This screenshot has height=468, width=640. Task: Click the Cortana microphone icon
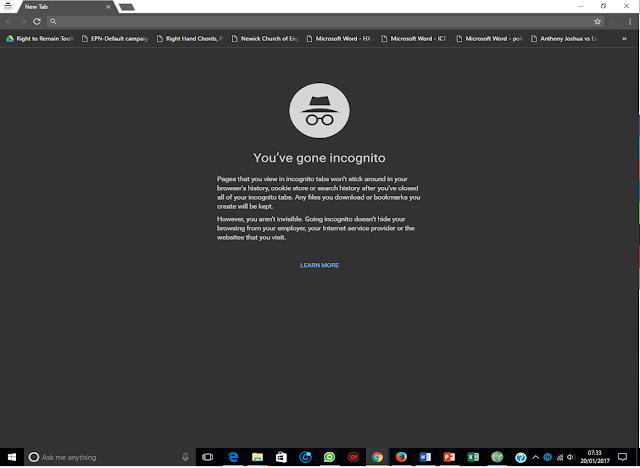point(185,457)
